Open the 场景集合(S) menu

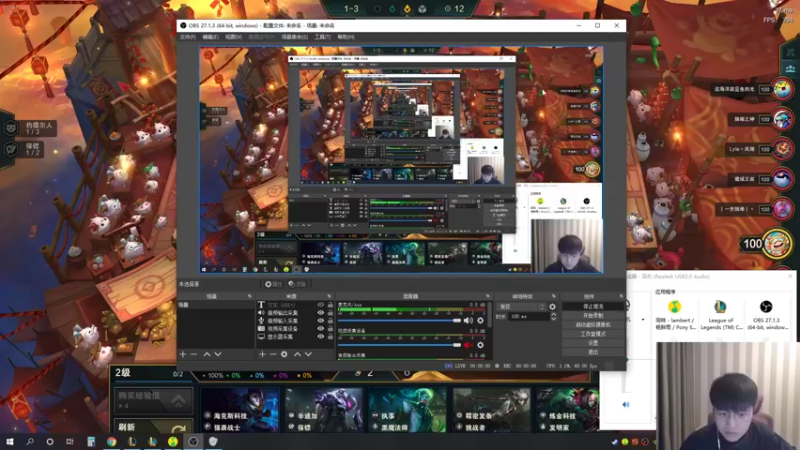pos(294,37)
